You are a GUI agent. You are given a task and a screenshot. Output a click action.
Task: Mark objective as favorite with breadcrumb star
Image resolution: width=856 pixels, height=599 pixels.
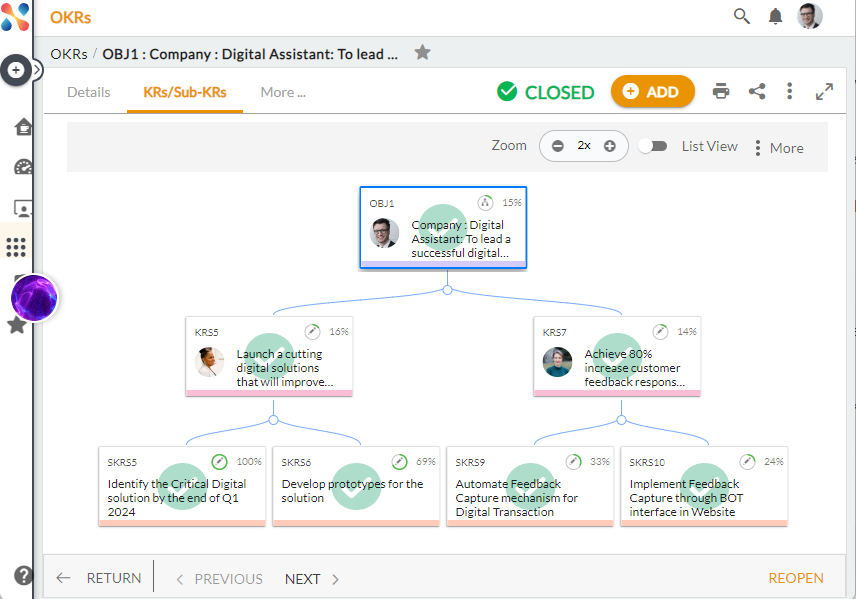423,53
